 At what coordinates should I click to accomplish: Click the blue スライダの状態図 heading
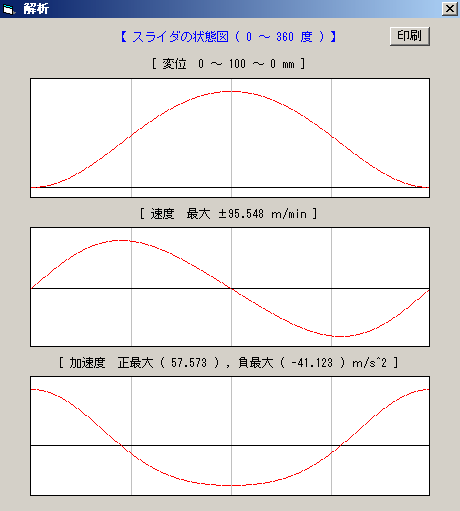pyautogui.click(x=229, y=36)
